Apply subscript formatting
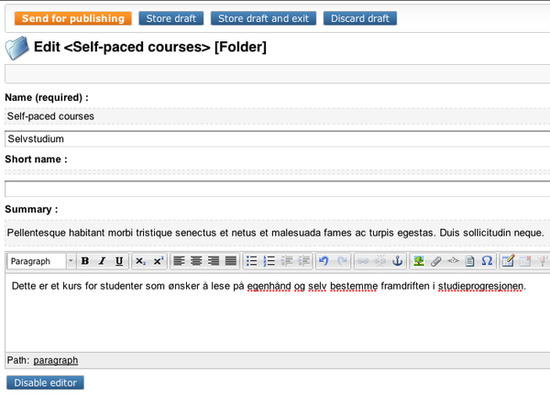This screenshot has width=550, height=394. pyautogui.click(x=141, y=261)
